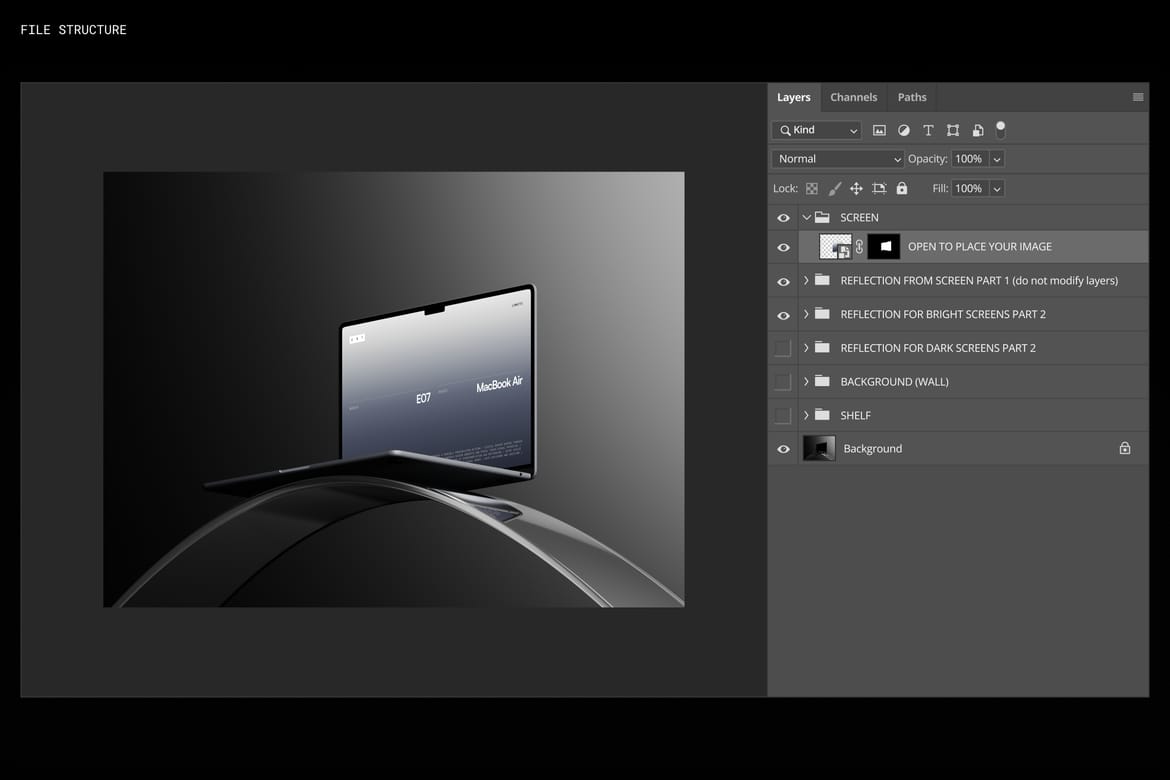Click SCREEN group folder icon
1170x780 pixels.
(822, 217)
